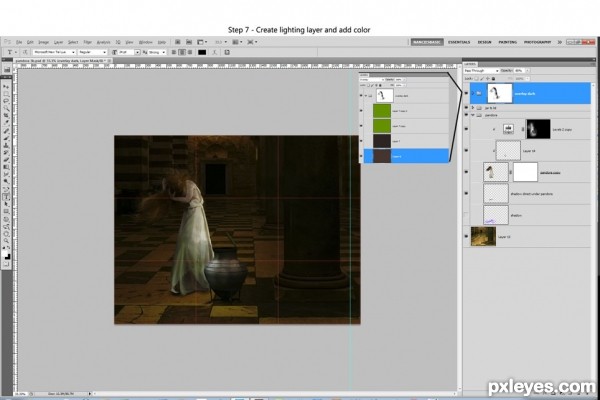Viewport: 600px width, 400px height.
Task: Hide the pandora layer with white mask
Action: point(466,172)
